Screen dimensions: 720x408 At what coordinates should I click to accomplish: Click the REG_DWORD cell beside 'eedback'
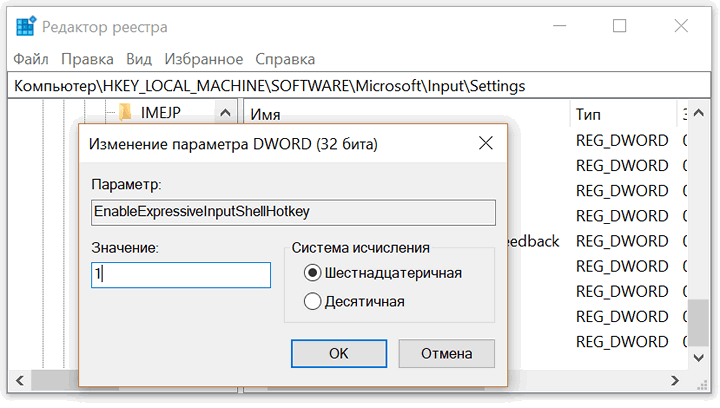pos(622,241)
